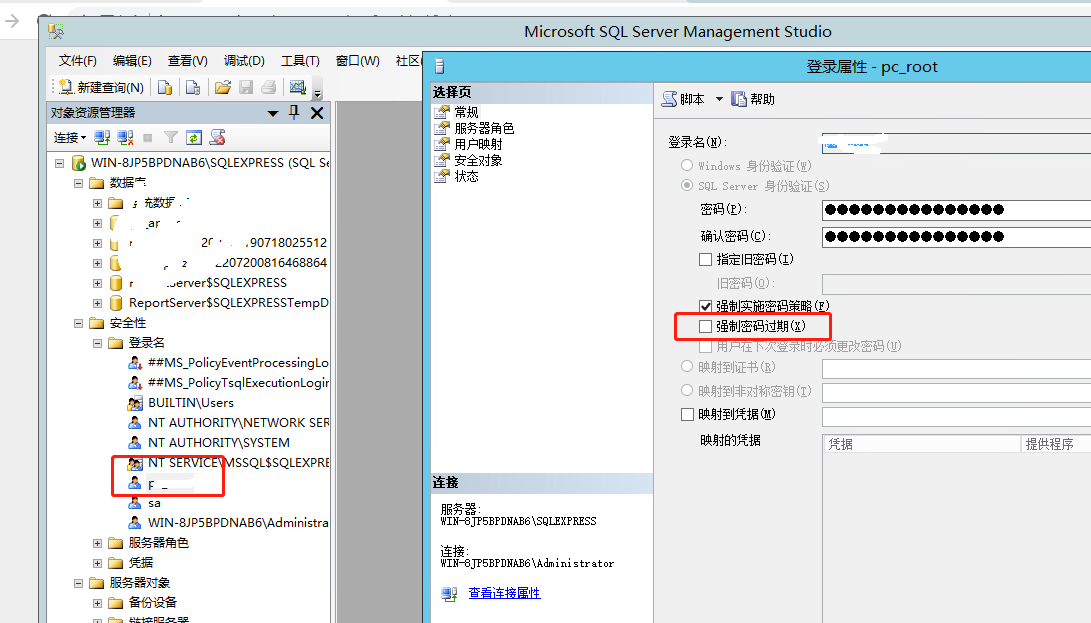
Task: Toggle the 强制密码过期 checkbox
Action: tap(706, 326)
